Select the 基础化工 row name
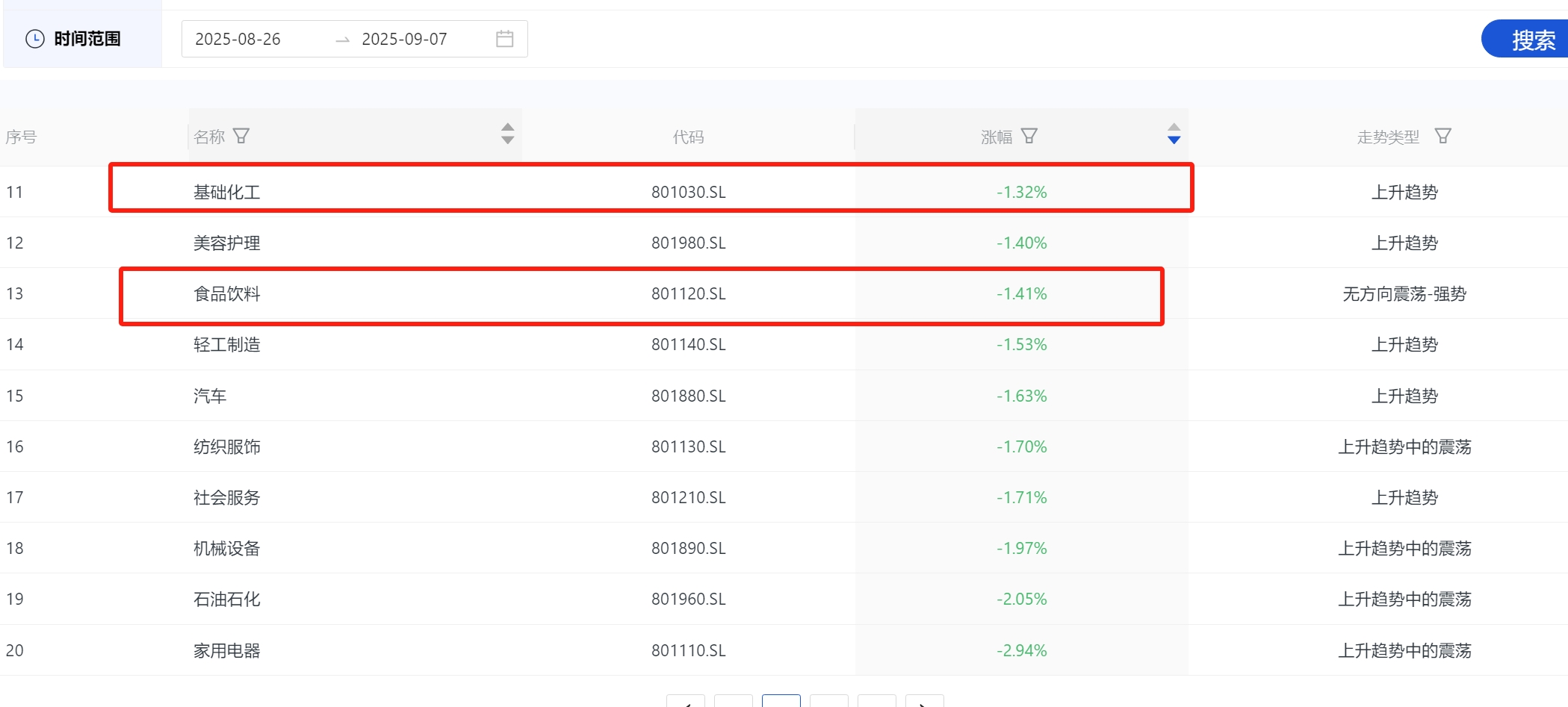 [226, 193]
